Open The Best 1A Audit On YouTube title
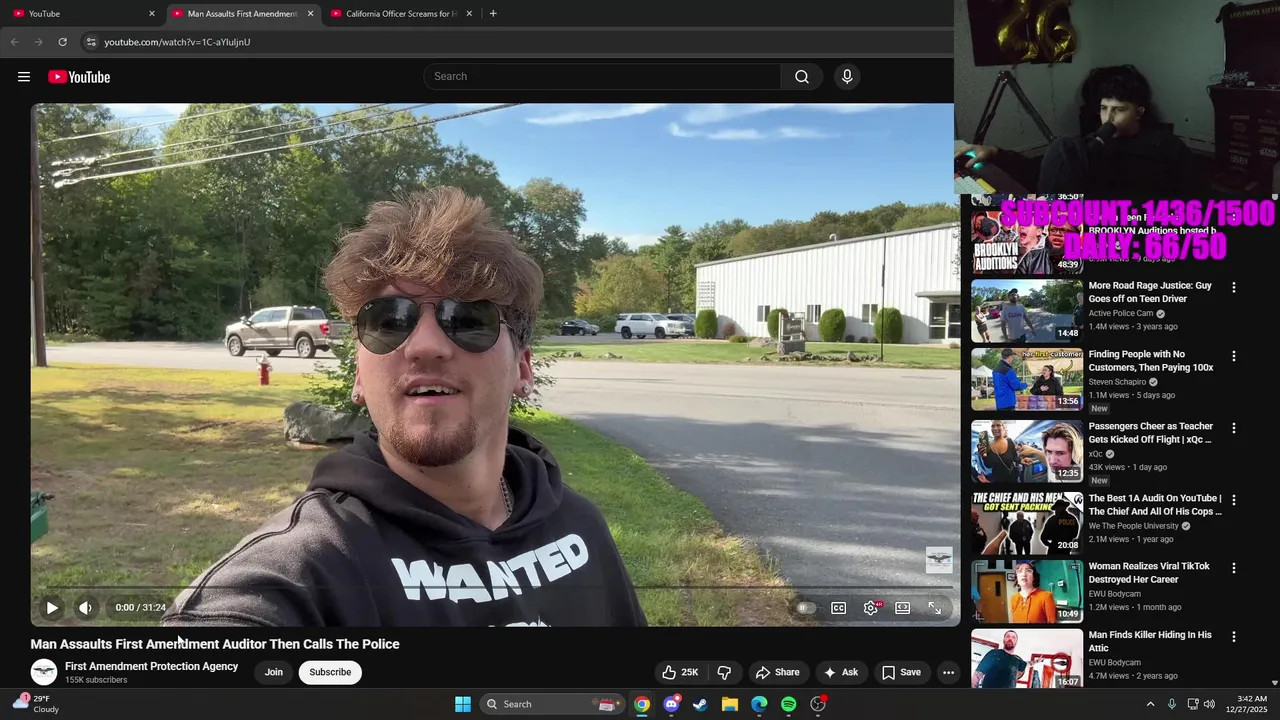1280x720 pixels. pos(1155,504)
